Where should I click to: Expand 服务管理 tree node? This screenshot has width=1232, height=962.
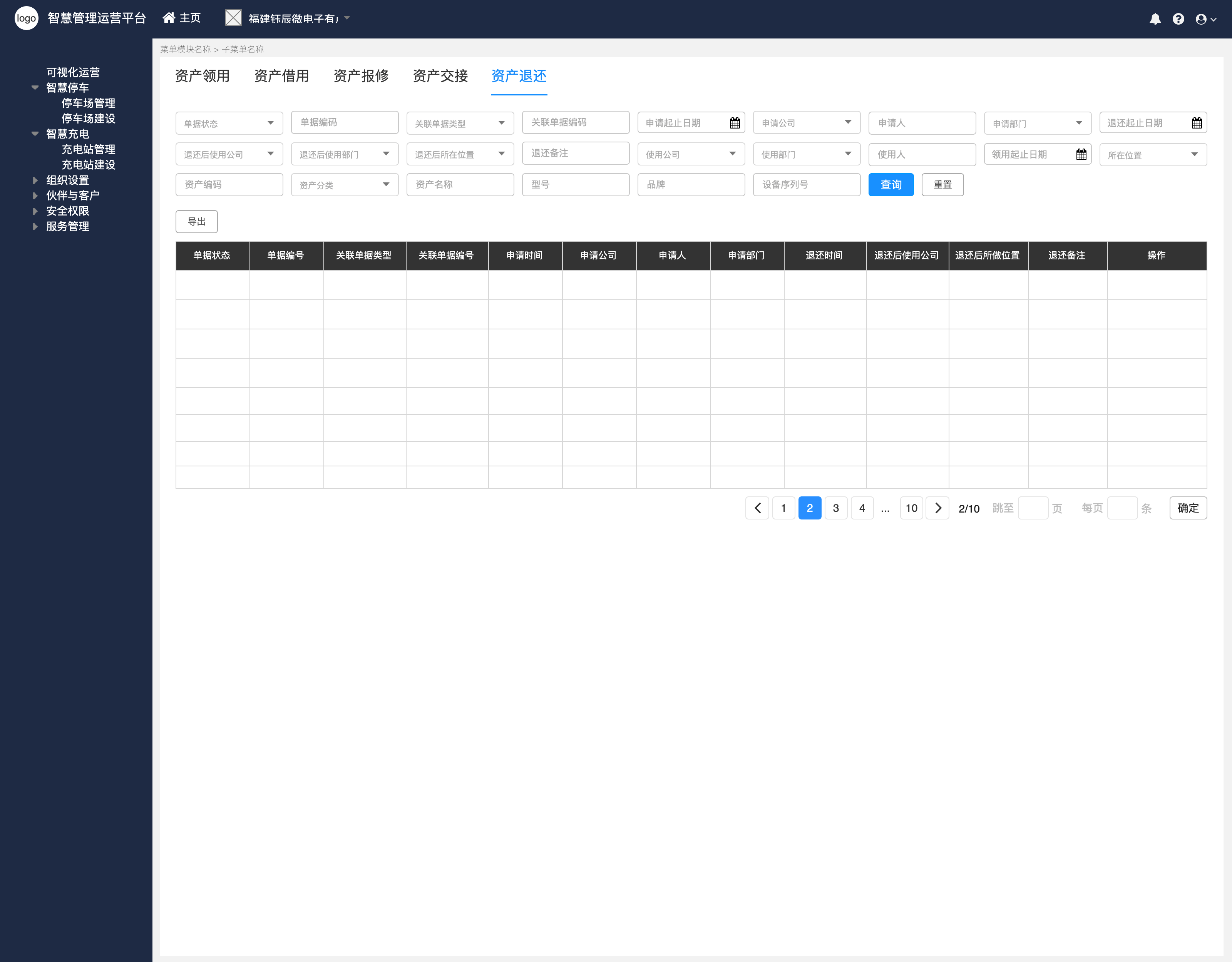(x=35, y=227)
